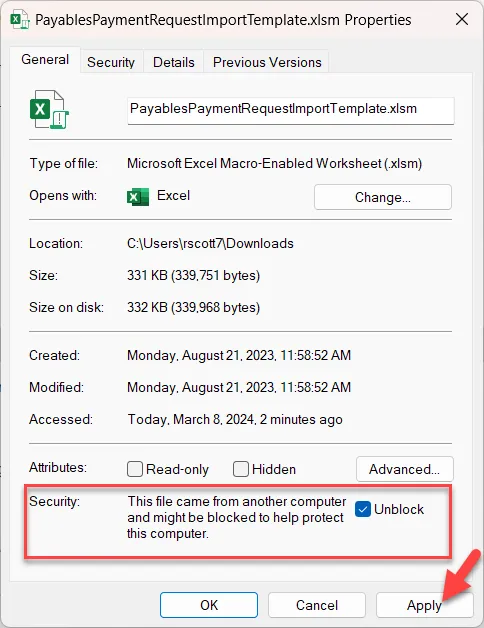This screenshot has width=484, height=628.
Task: Click the Excel file icon in title bar
Action: [x=20, y=20]
